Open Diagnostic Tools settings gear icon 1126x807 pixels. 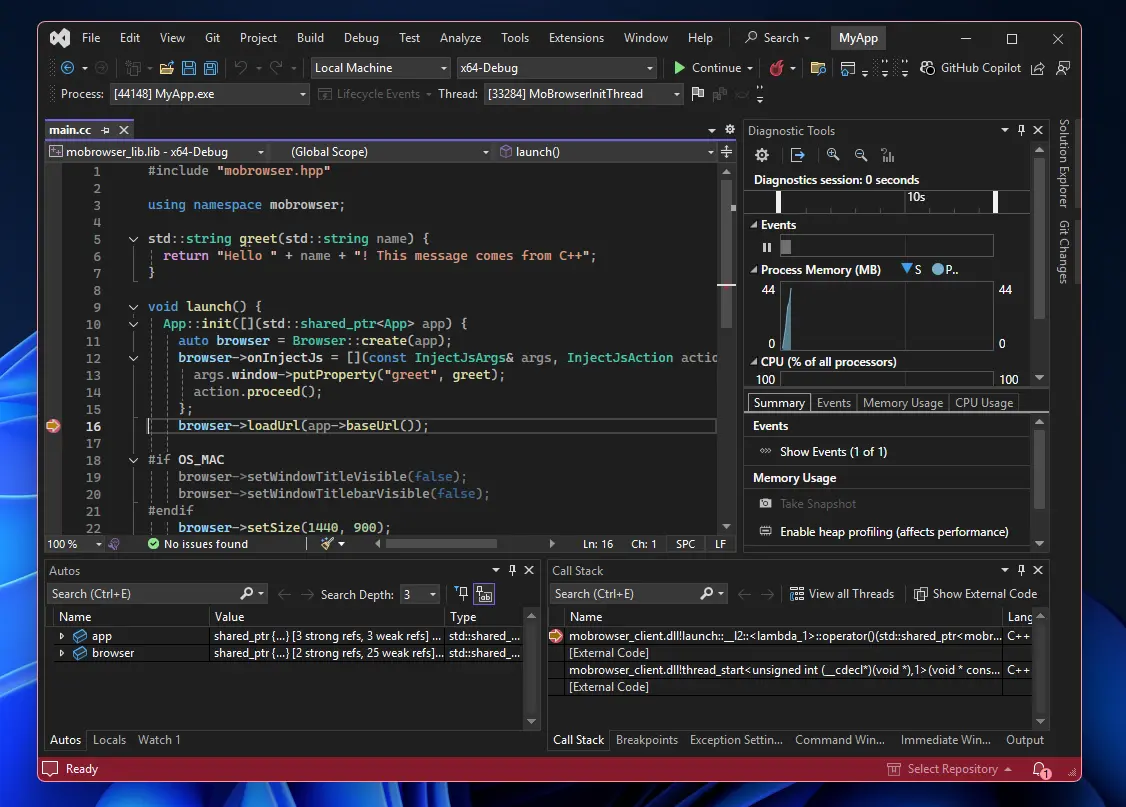(762, 155)
